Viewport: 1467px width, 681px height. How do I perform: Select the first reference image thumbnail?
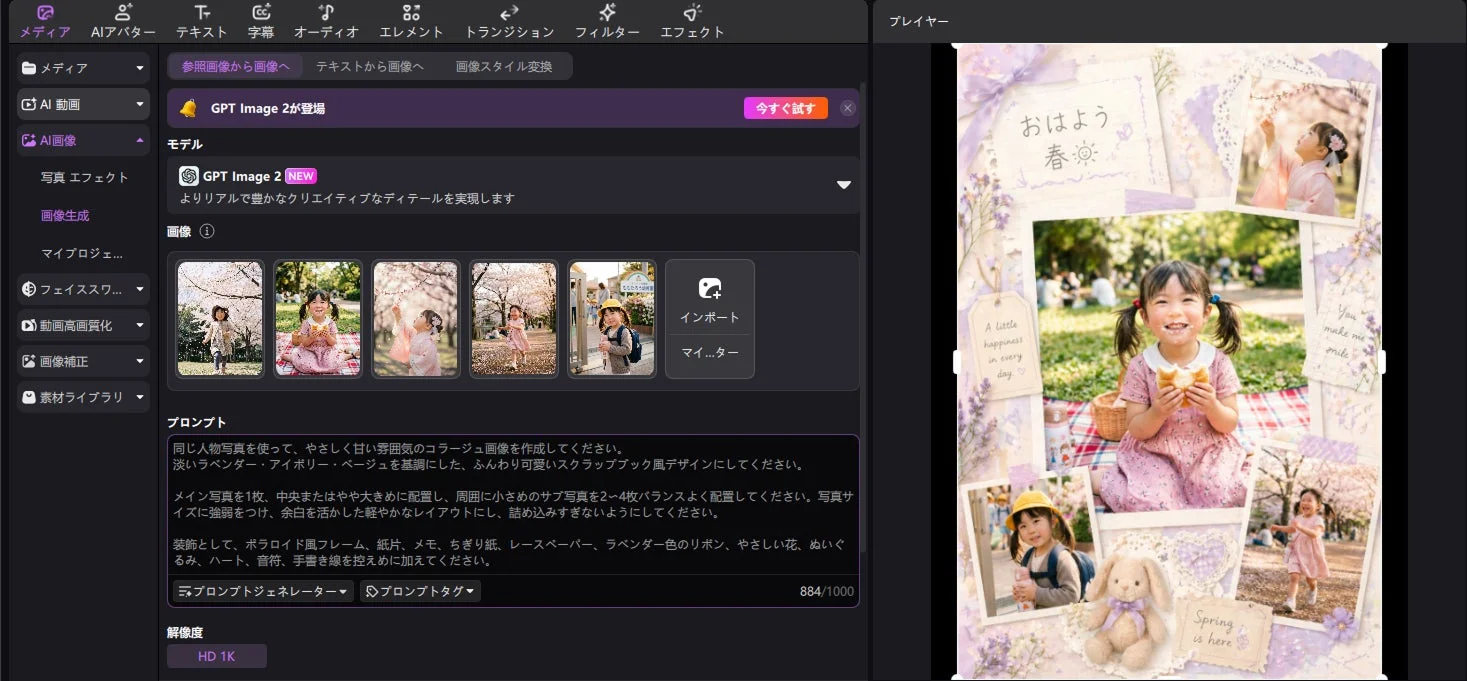219,319
